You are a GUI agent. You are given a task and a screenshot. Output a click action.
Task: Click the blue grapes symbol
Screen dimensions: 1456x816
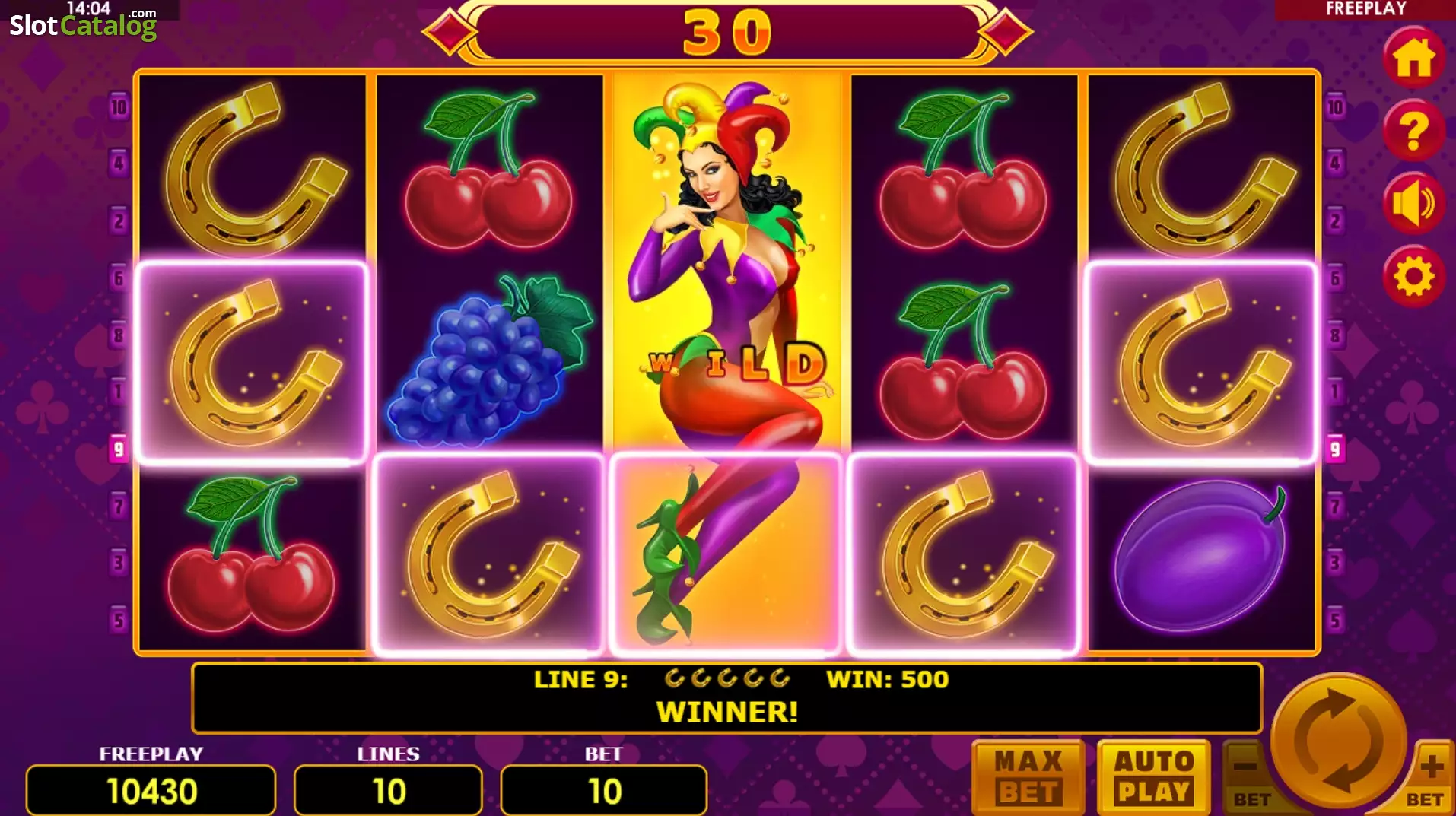tap(491, 360)
